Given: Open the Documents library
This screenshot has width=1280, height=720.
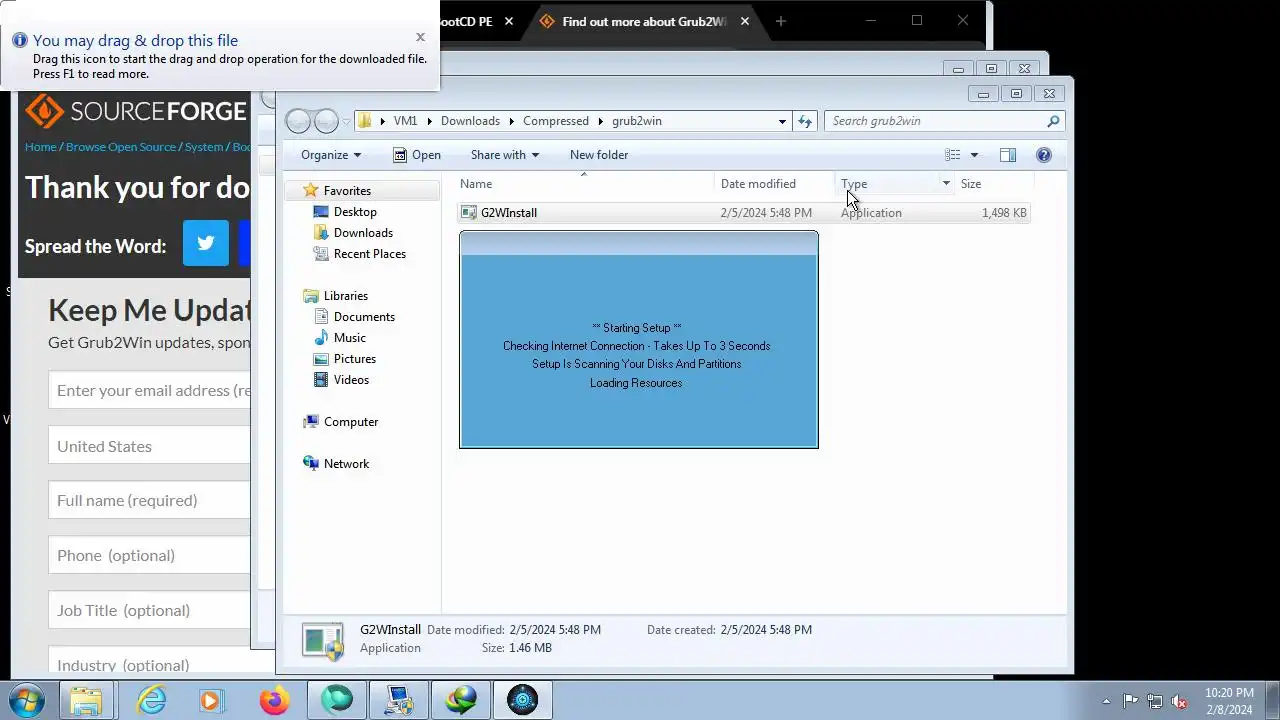Looking at the screenshot, I should coord(364,317).
